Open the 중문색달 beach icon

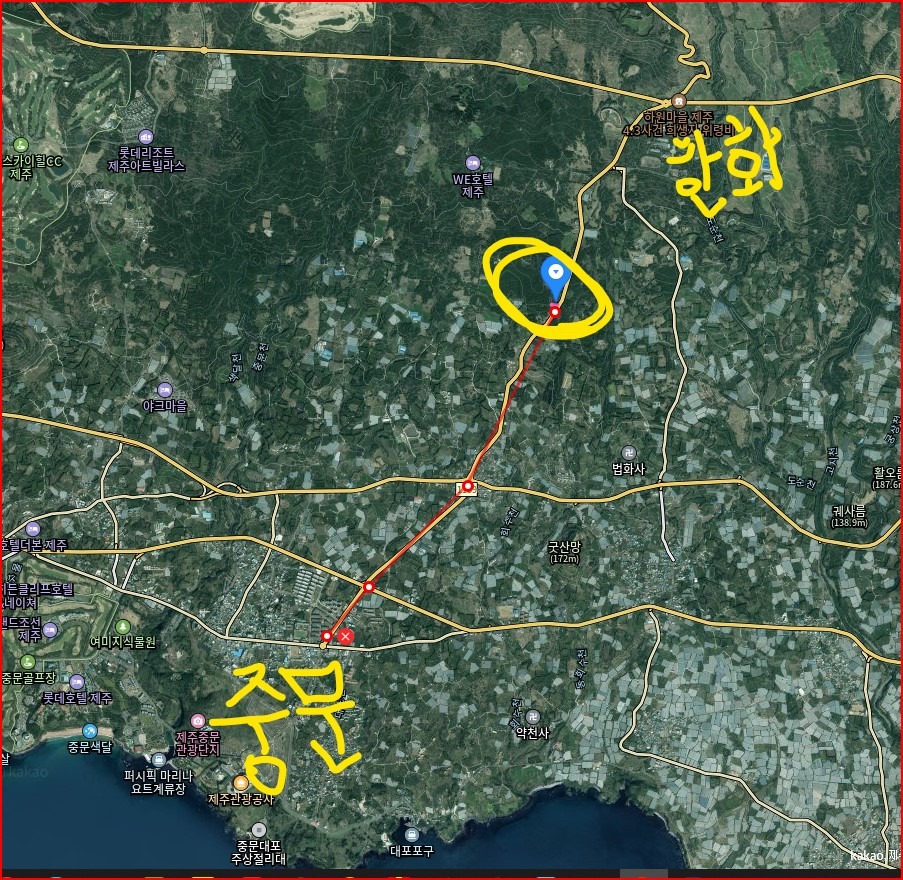pyautogui.click(x=90, y=731)
